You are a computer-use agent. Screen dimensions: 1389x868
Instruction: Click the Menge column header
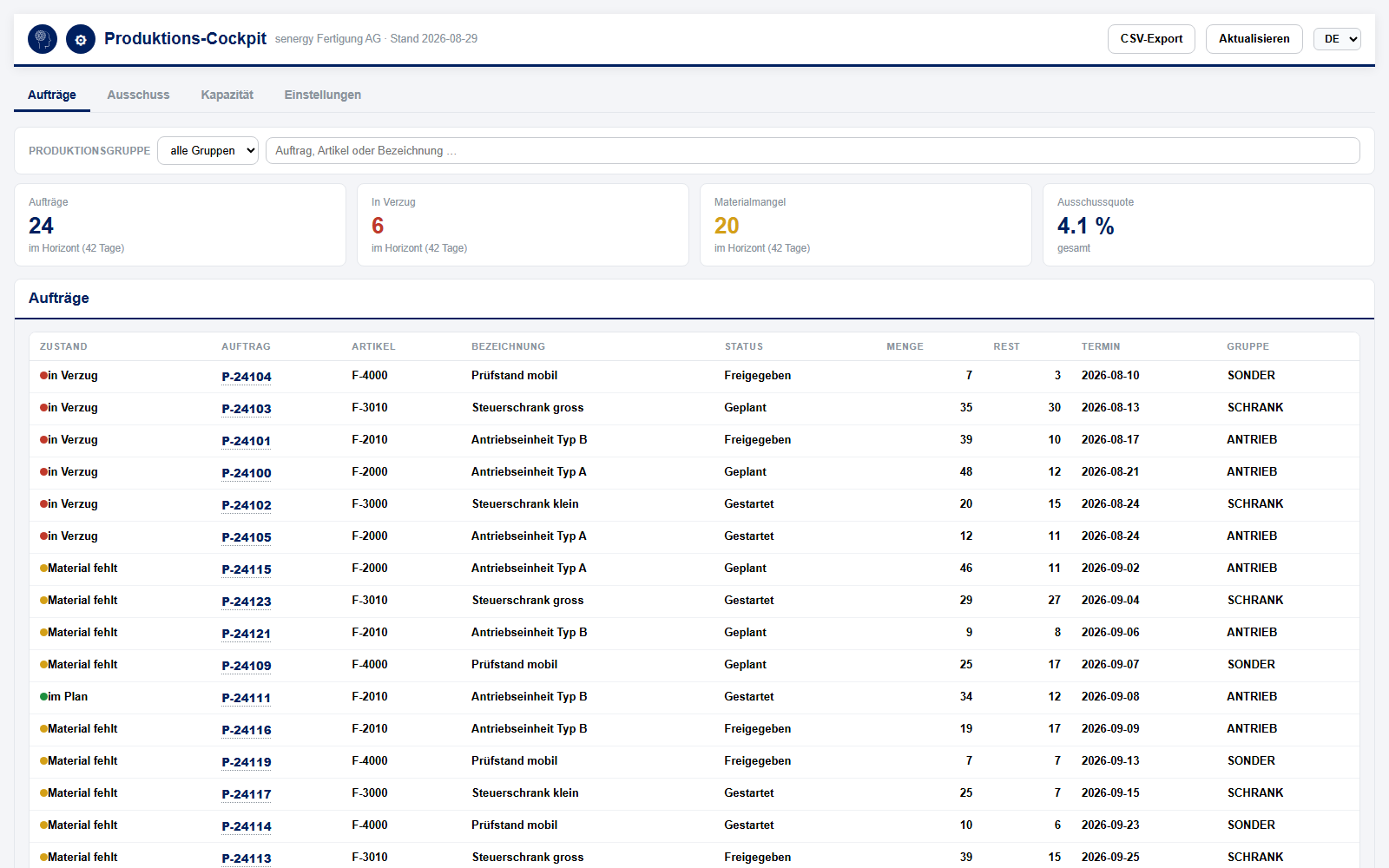point(905,346)
